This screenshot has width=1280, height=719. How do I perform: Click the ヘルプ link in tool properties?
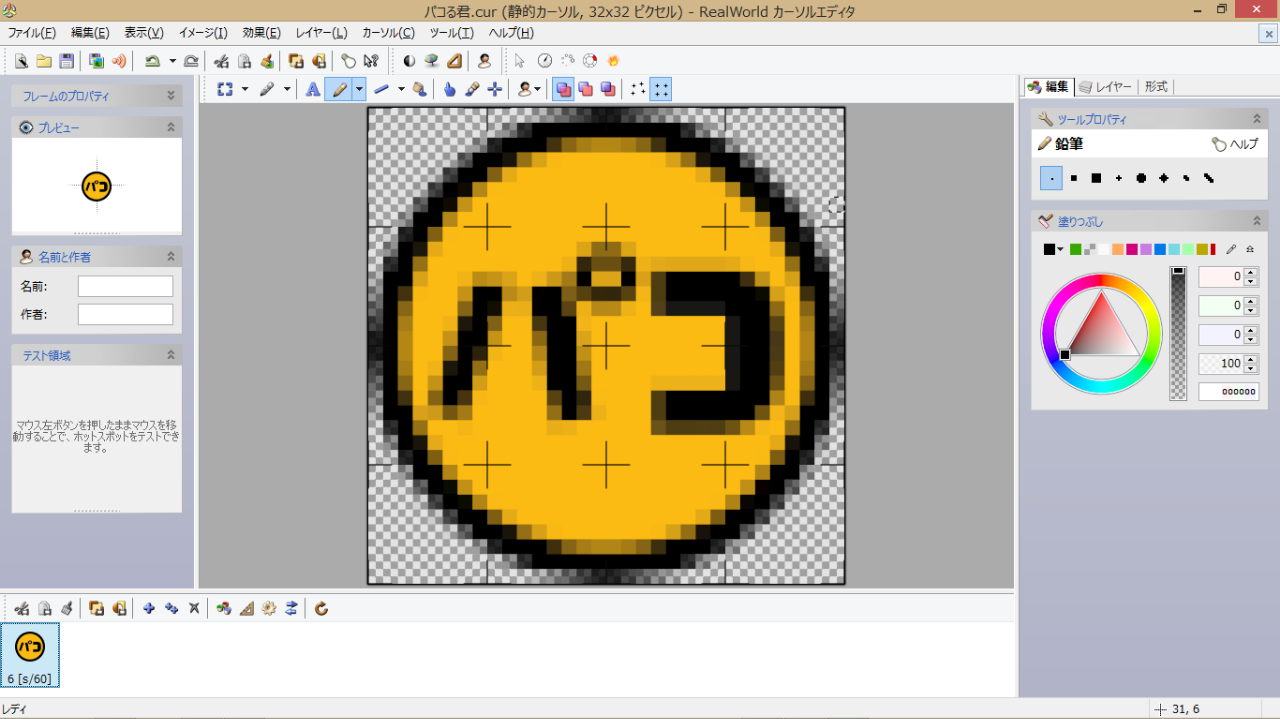(x=1235, y=144)
